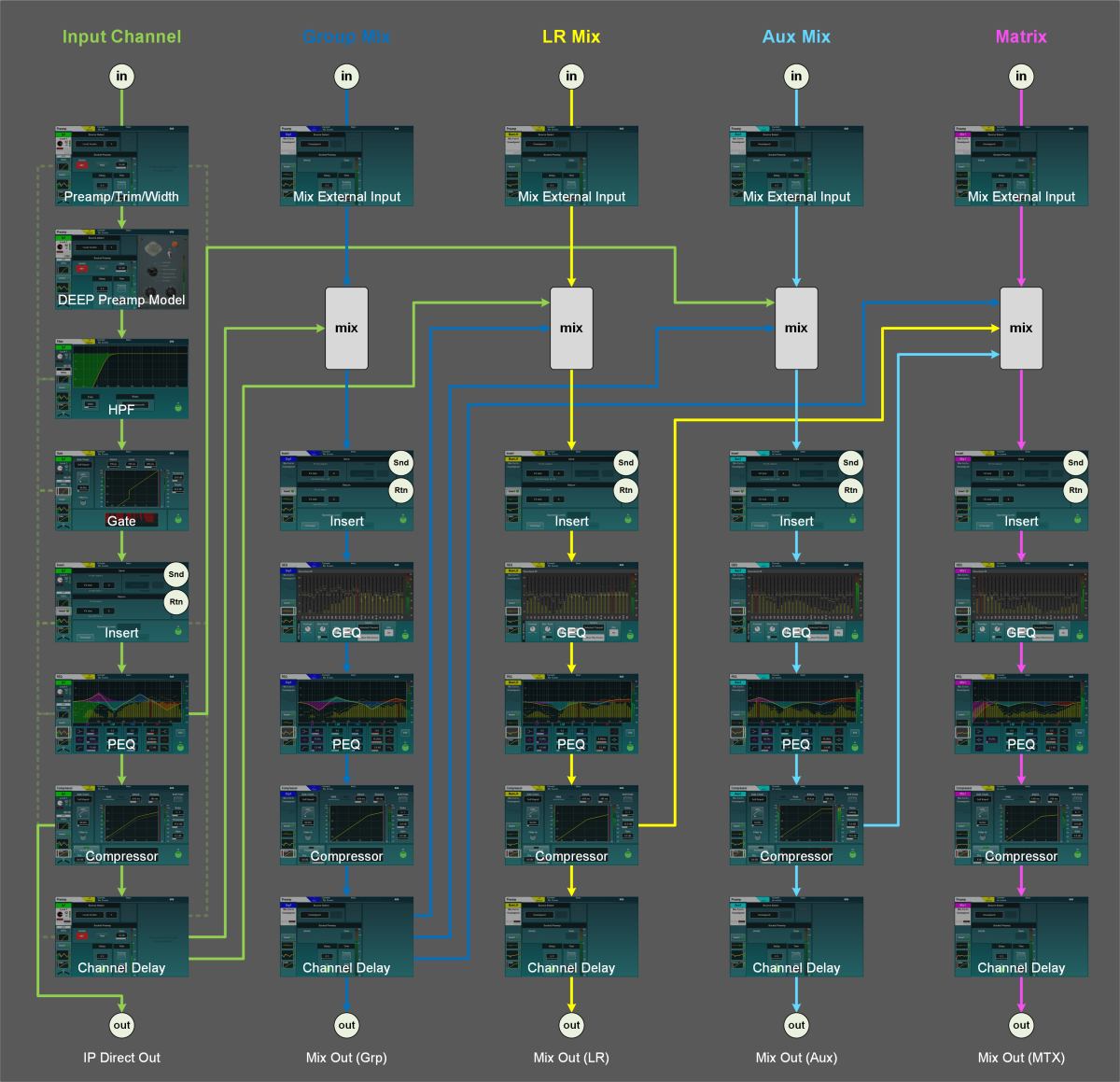The image size is (1120, 1082).
Task: Click the IP Direct Out 'out' node
Action: click(x=121, y=1025)
